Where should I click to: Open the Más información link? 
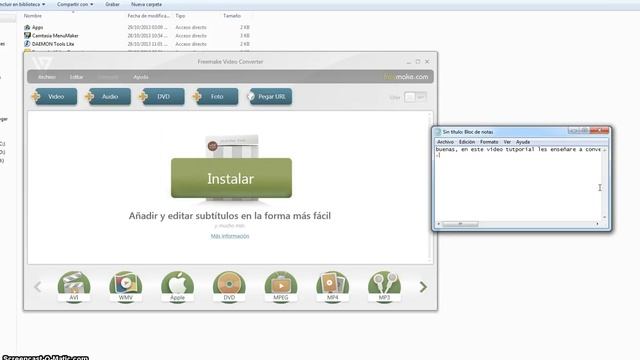[x=230, y=236]
